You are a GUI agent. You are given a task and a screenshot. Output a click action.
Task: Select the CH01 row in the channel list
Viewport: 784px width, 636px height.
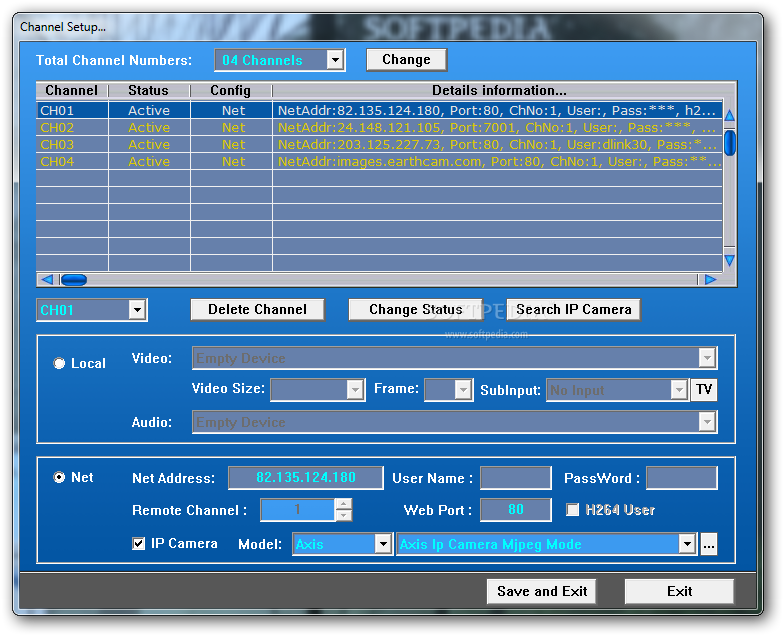(x=379, y=110)
